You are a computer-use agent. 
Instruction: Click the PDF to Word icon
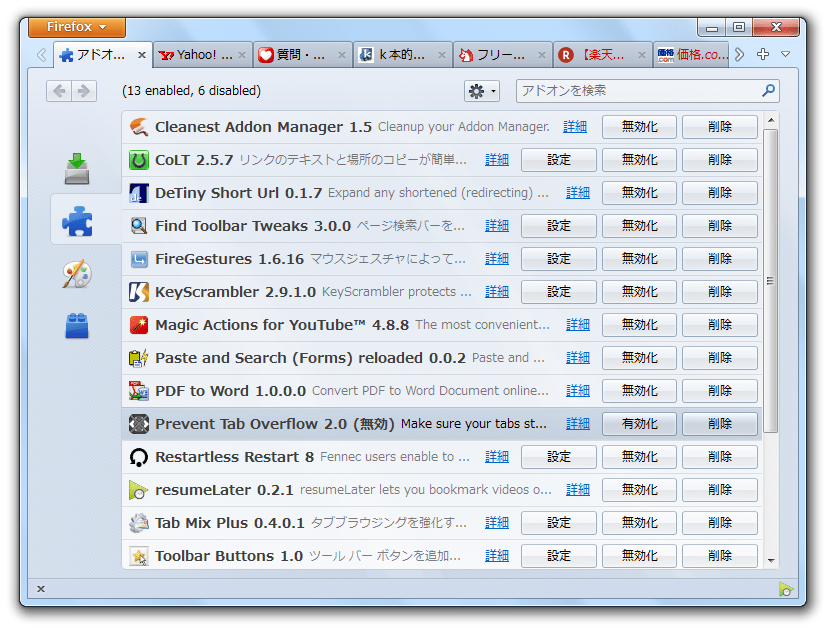pos(139,391)
